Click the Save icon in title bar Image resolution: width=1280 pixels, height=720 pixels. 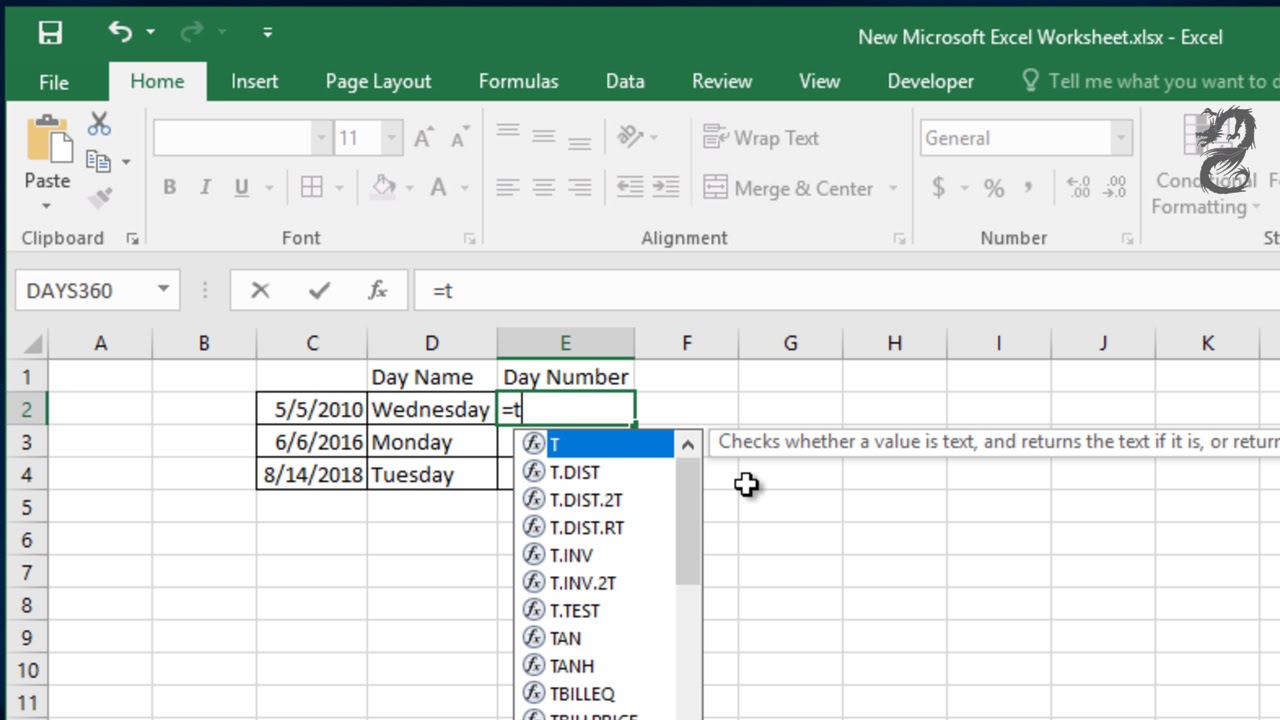pyautogui.click(x=50, y=33)
